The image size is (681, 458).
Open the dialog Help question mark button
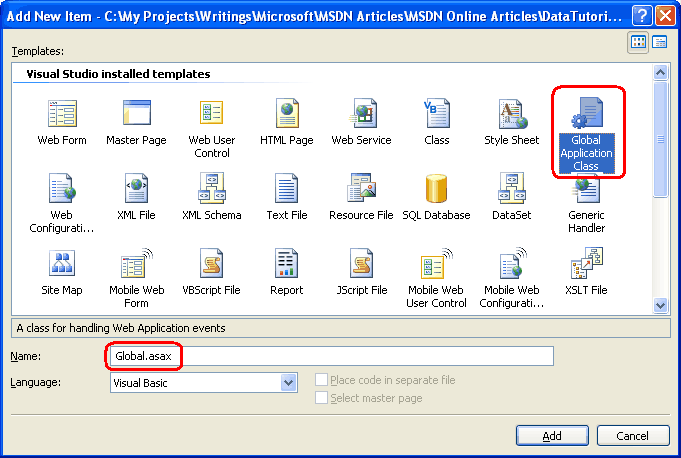coord(642,16)
